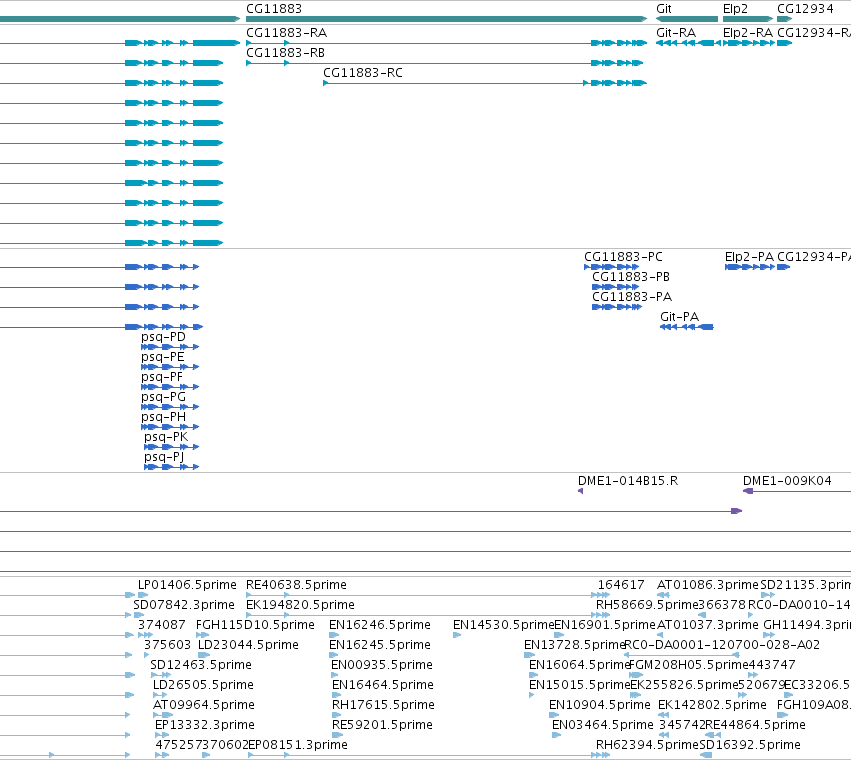Click the LD26505.5prime EST label
851x760 pixels.
click(x=204, y=686)
